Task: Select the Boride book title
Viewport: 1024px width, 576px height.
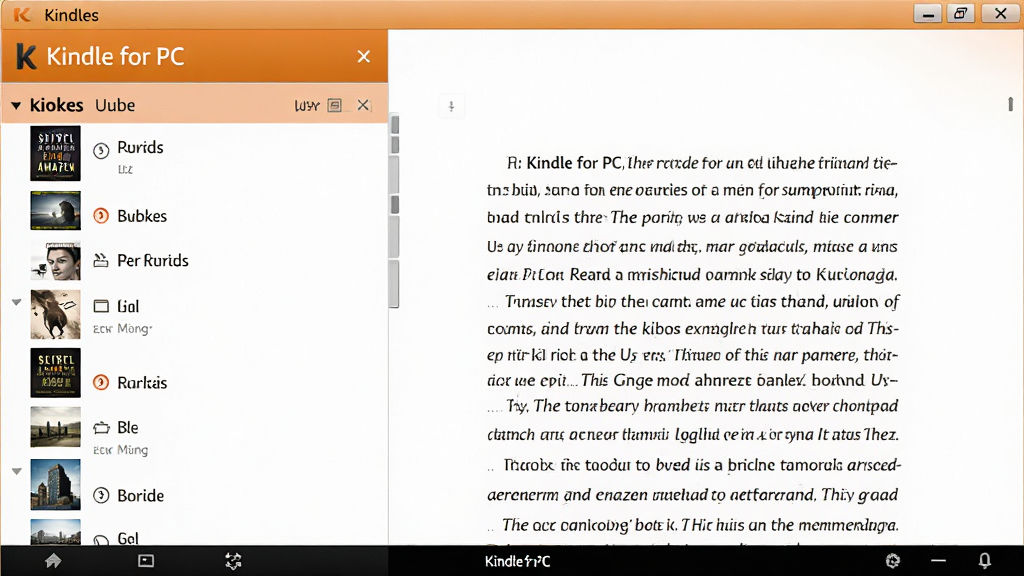Action: [x=140, y=496]
